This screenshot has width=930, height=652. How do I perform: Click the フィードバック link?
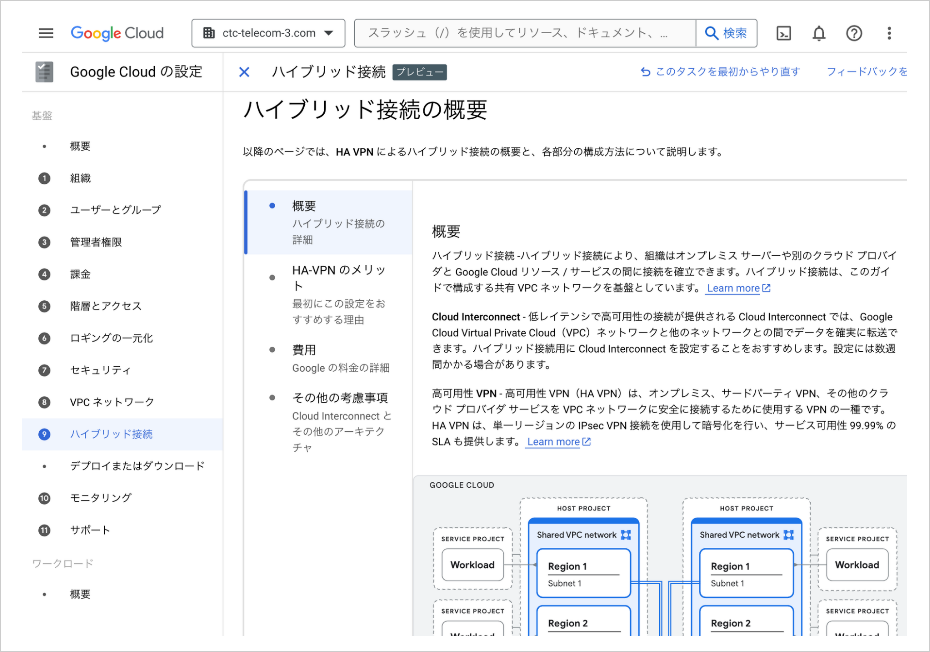867,72
